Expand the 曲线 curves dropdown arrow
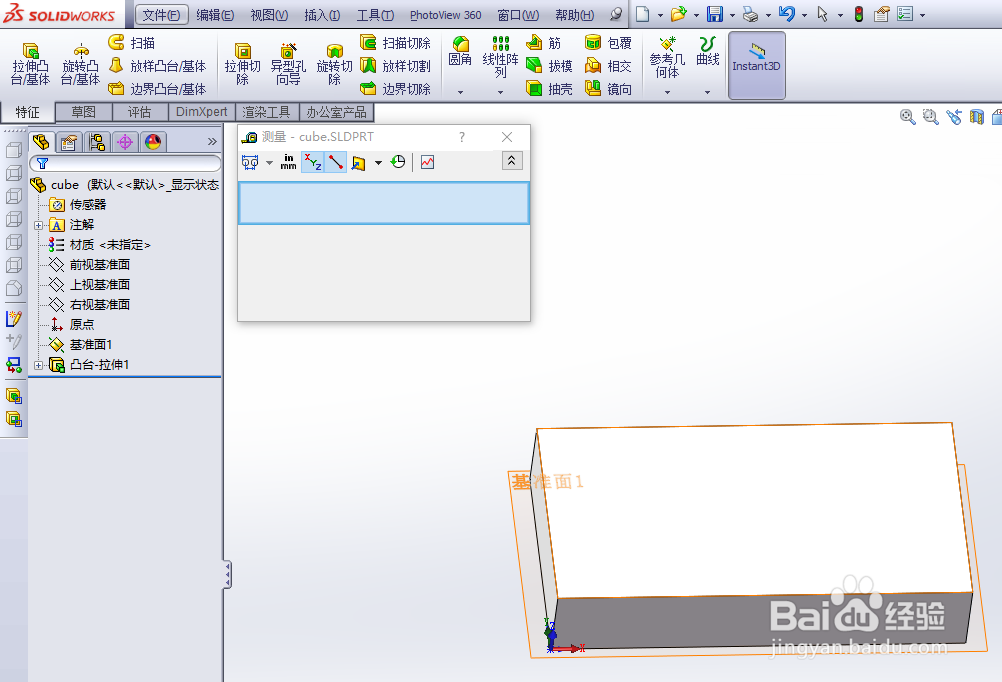 pos(707,93)
